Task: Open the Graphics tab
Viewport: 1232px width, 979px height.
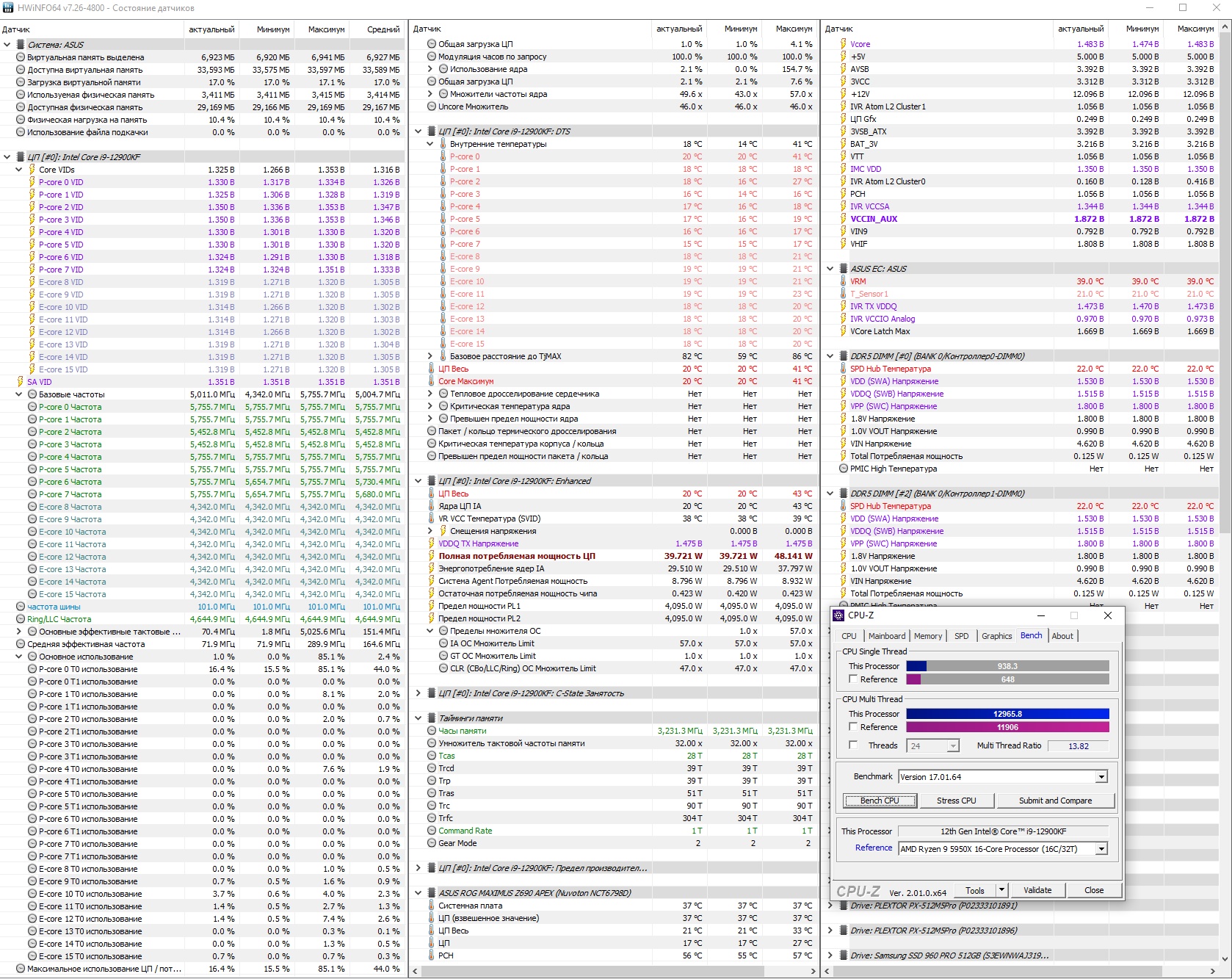Action: [x=997, y=636]
